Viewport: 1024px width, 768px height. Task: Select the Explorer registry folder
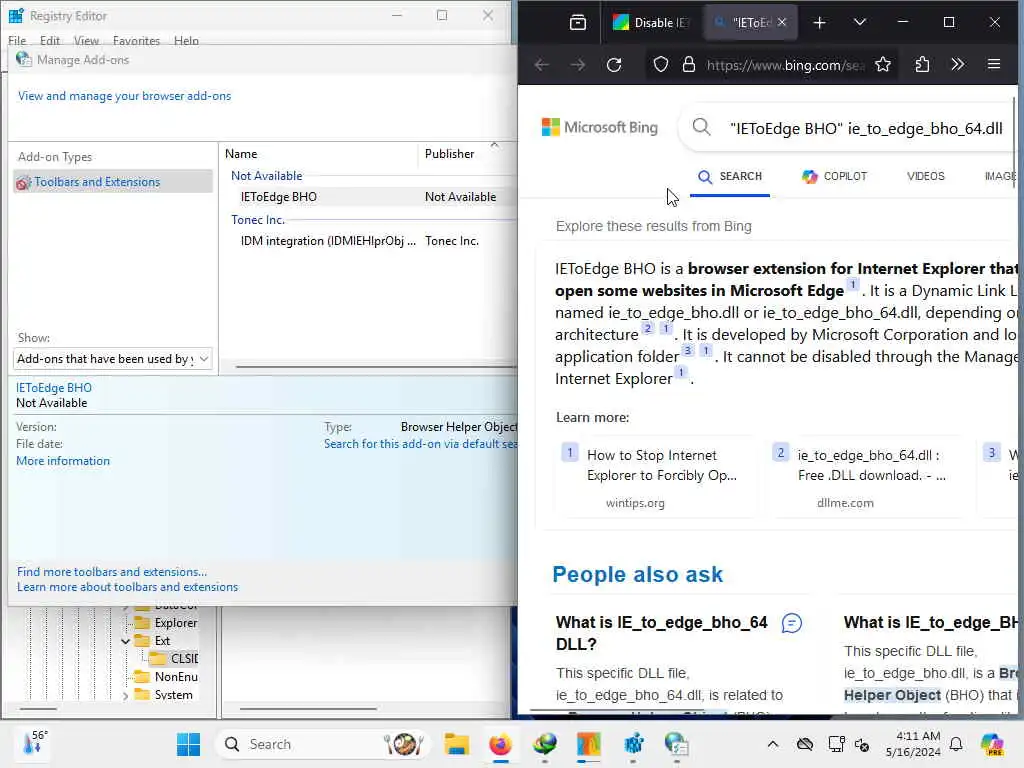(165, 623)
